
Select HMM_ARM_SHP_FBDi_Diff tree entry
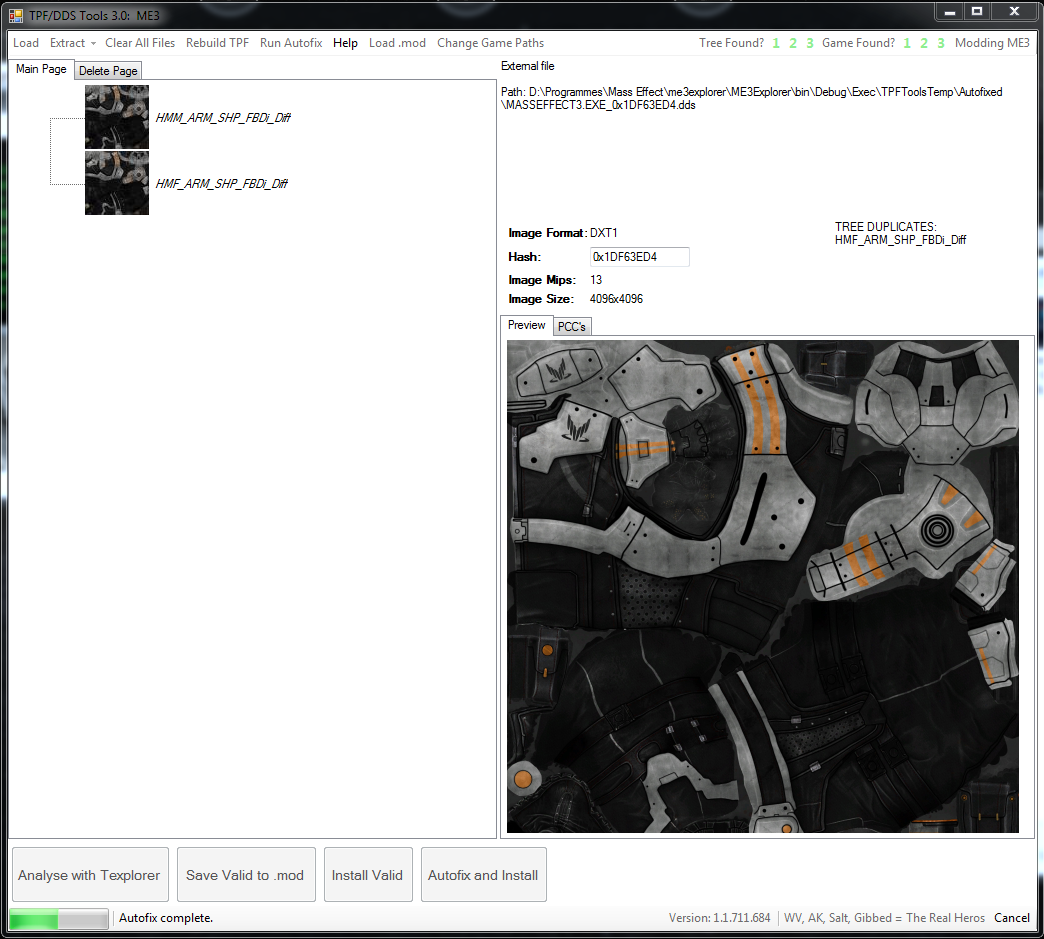(223, 118)
